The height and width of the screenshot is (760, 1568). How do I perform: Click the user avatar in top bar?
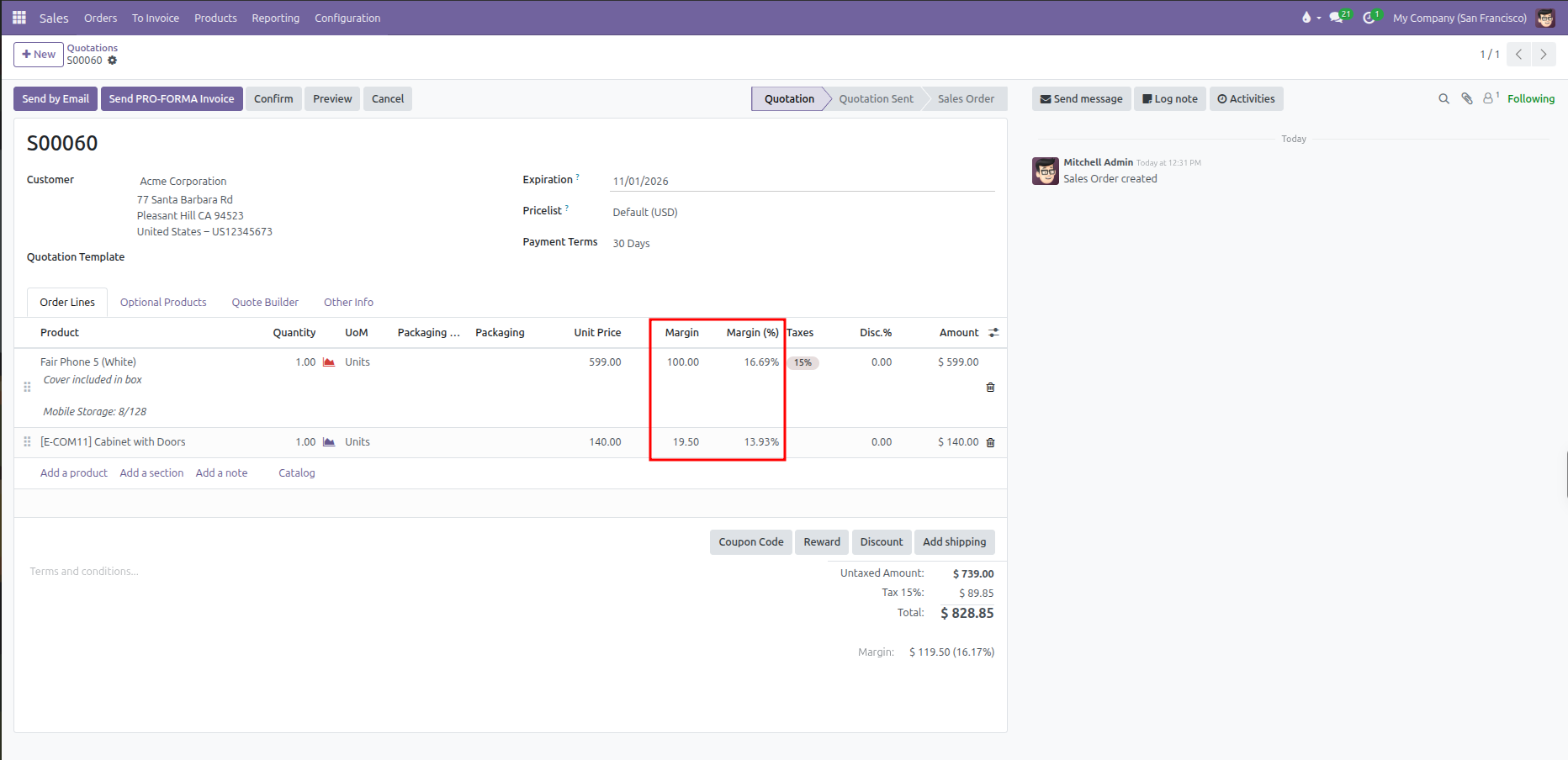coord(1545,18)
